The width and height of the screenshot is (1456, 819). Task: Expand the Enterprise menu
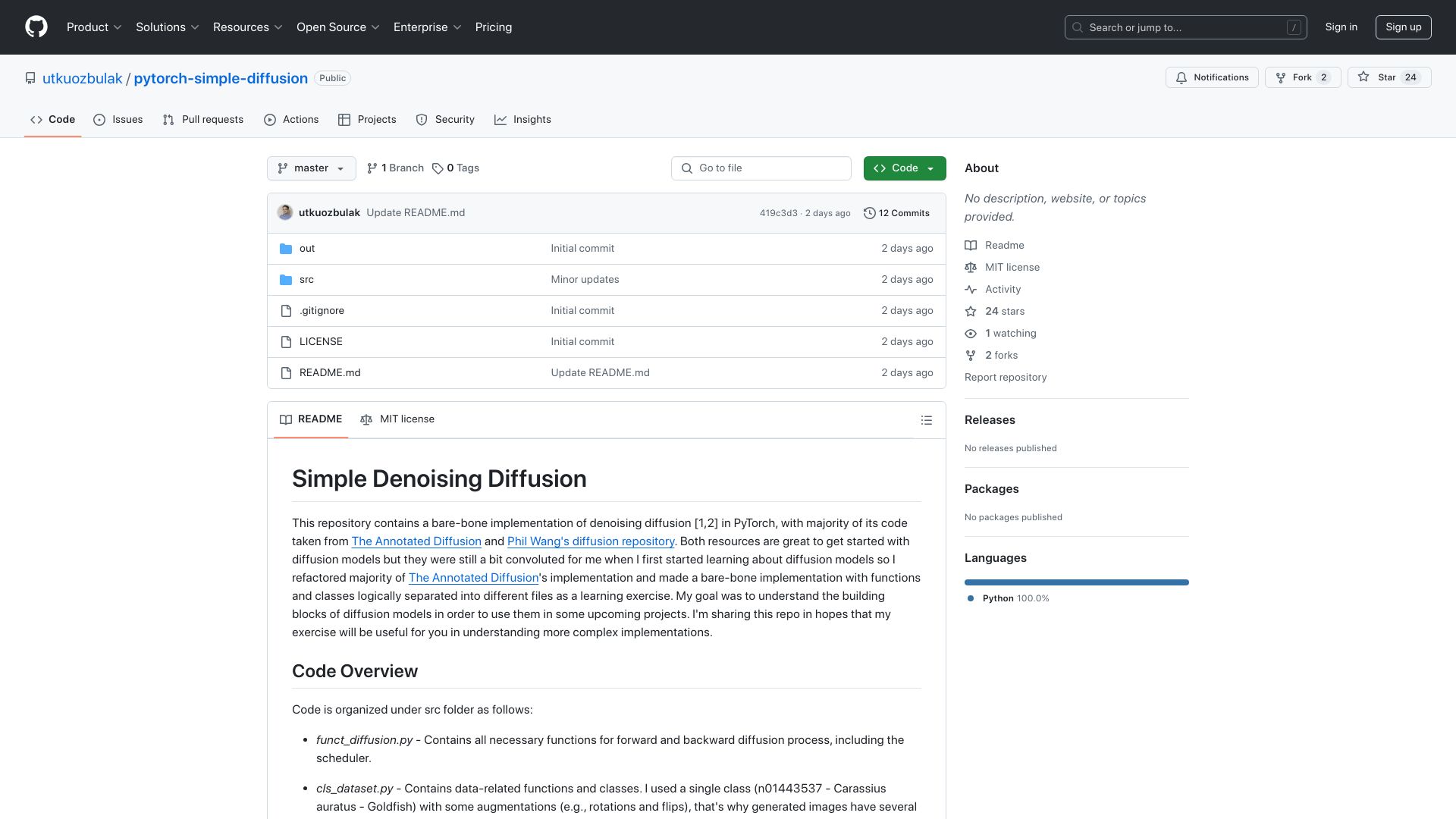(428, 27)
